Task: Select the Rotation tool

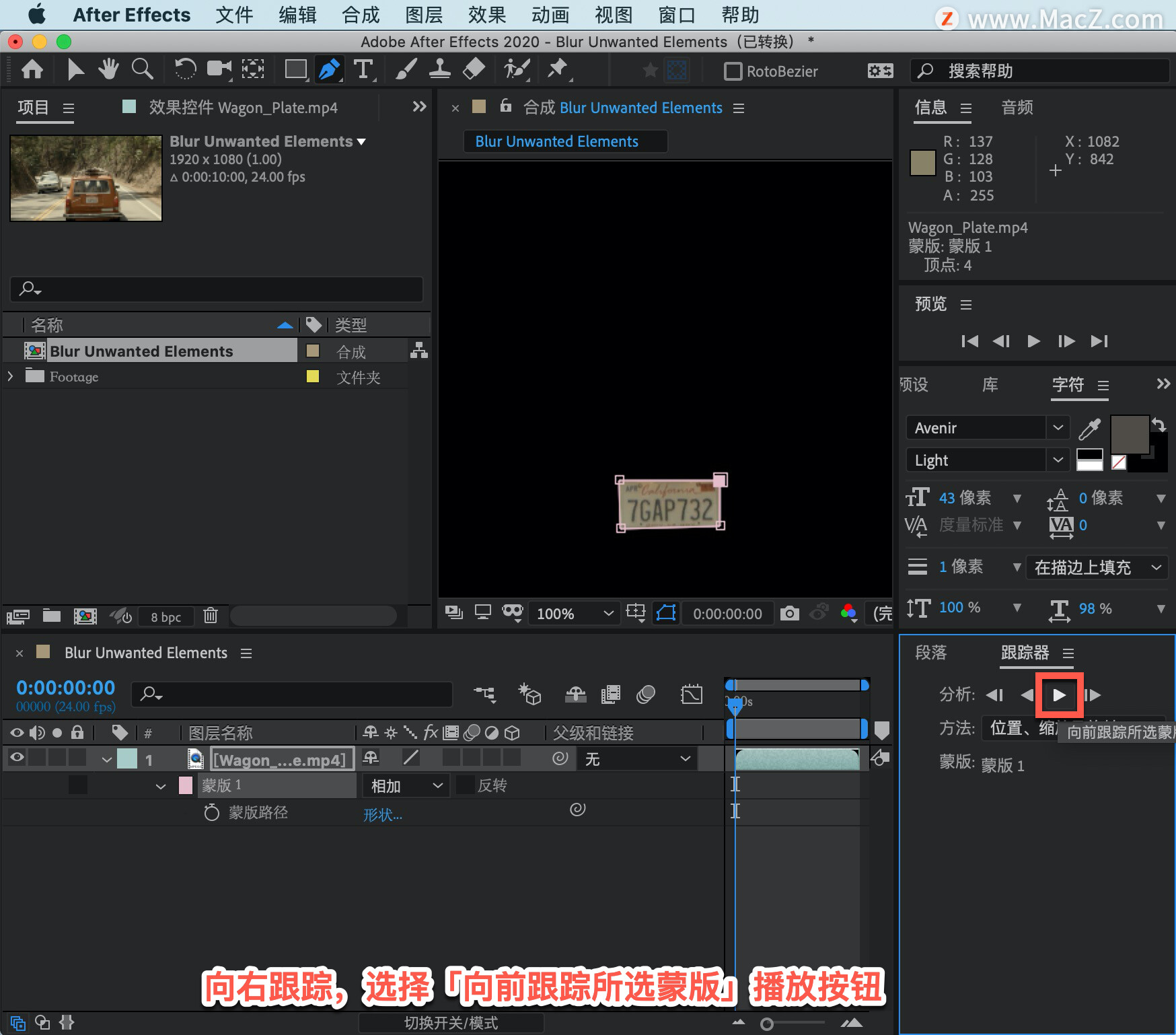Action: coord(185,69)
